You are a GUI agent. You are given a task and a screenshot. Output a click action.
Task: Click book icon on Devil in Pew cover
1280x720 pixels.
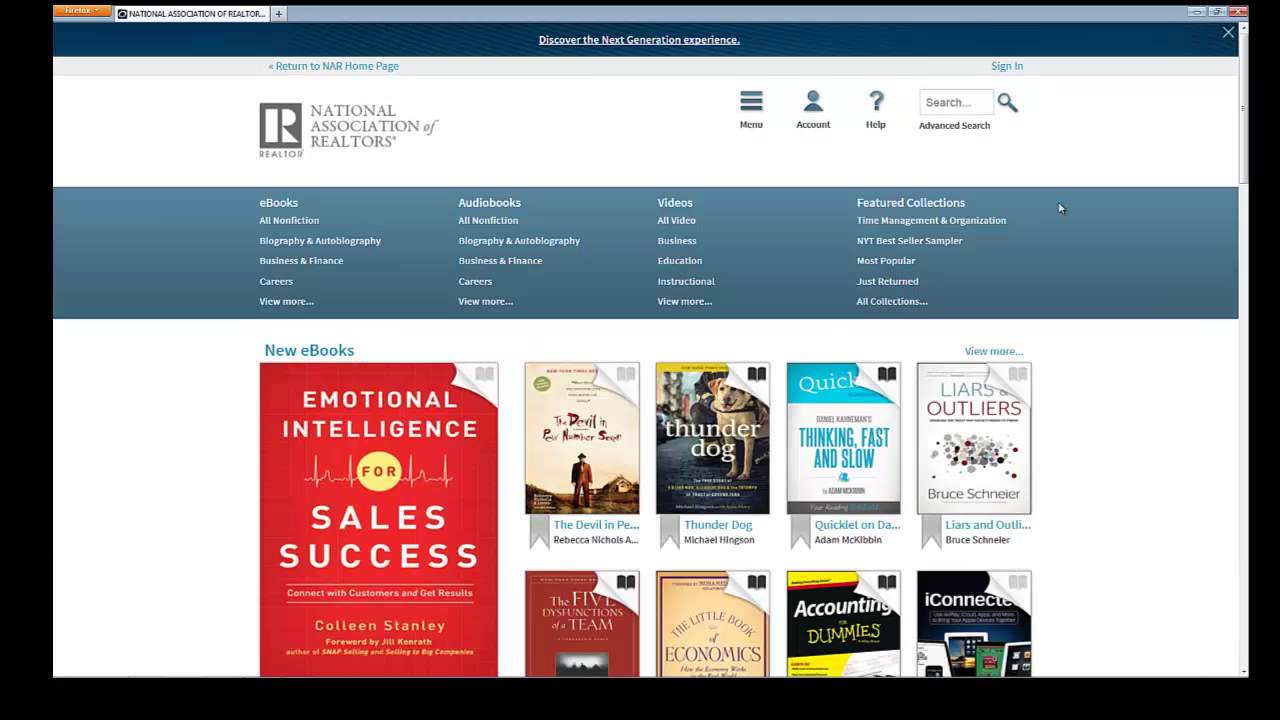point(626,374)
